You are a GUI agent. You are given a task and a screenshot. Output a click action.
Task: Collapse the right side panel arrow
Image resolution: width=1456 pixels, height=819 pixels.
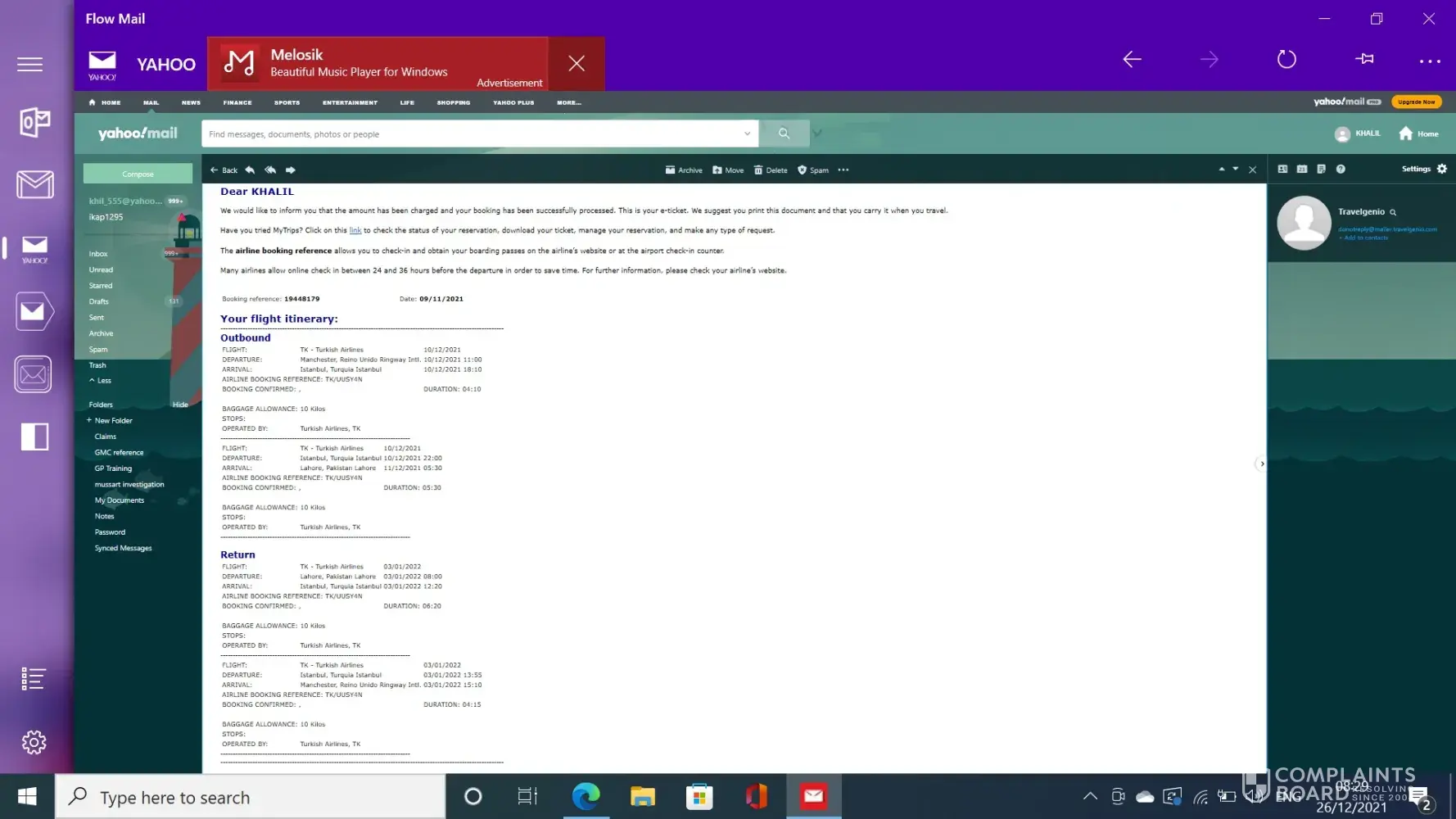tap(1262, 464)
